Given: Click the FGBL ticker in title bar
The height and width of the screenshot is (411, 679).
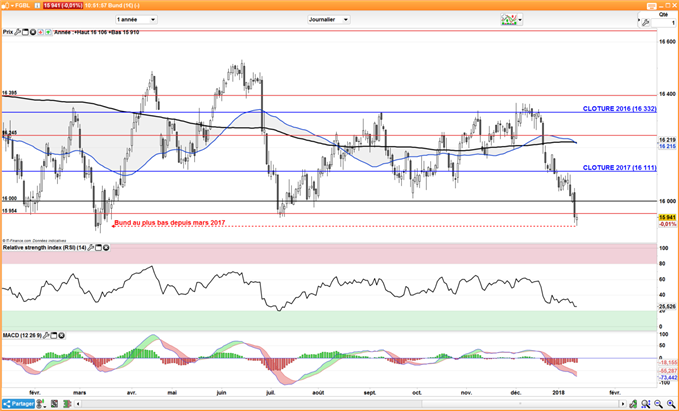Looking at the screenshot, I should coord(22,6).
